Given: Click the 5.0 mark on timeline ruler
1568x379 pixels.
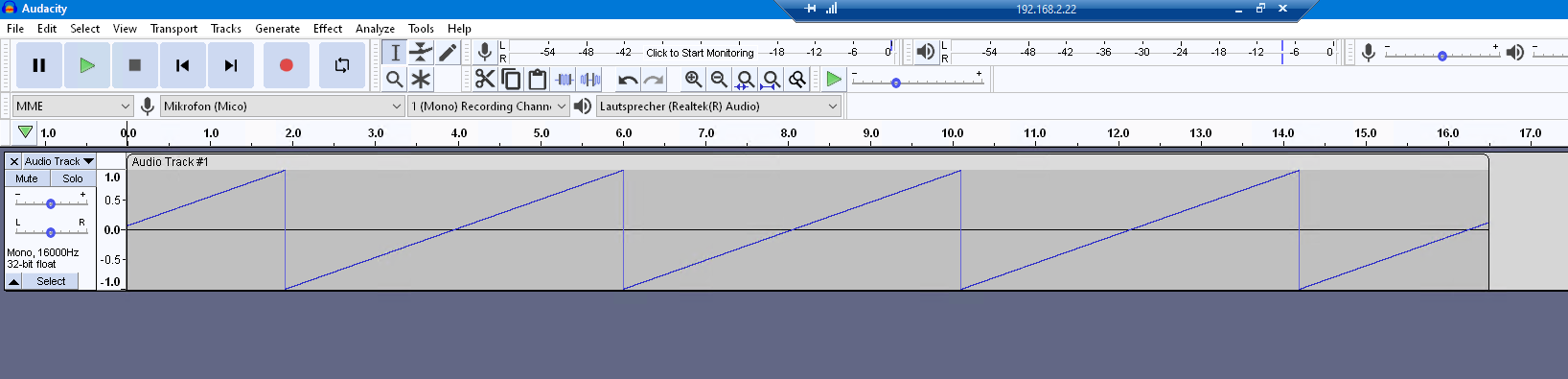Looking at the screenshot, I should click(x=542, y=133).
